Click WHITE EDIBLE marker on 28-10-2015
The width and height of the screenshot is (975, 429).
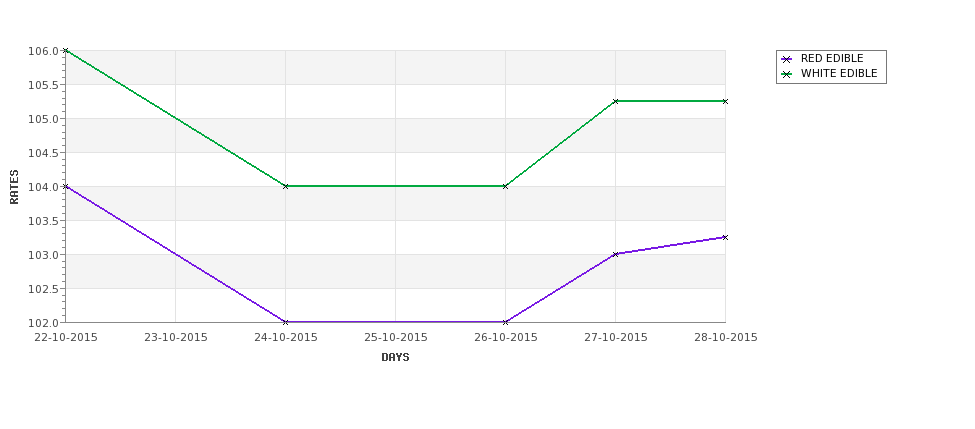[725, 101]
